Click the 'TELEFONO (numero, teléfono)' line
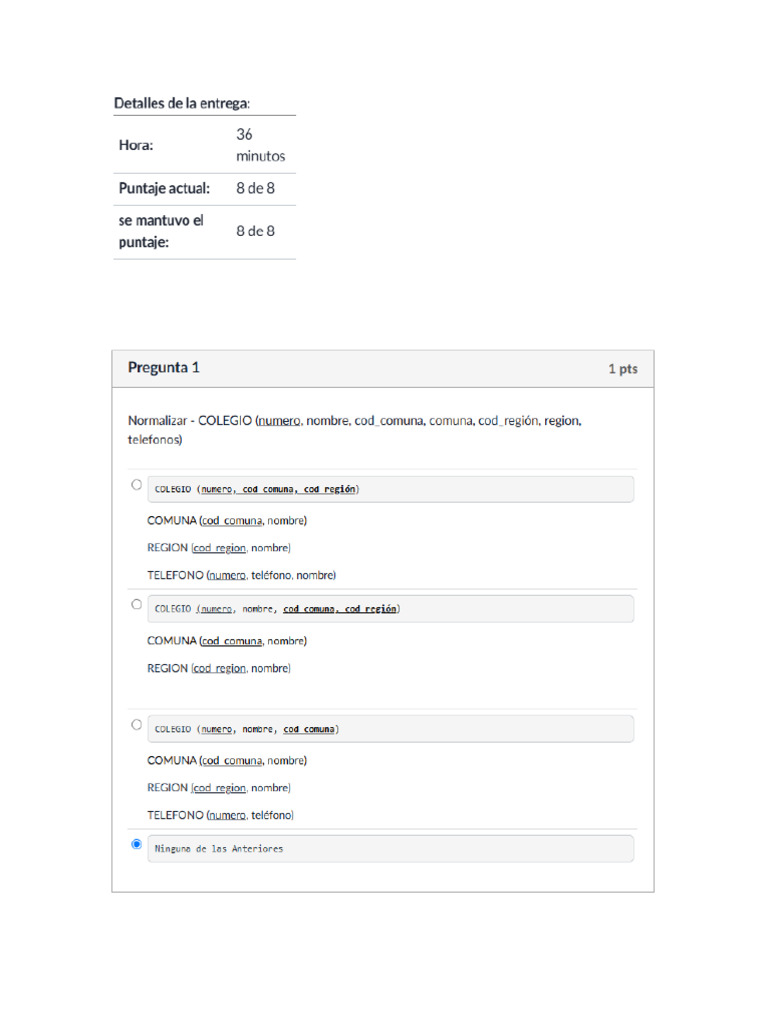The image size is (768, 1024). [x=220, y=815]
